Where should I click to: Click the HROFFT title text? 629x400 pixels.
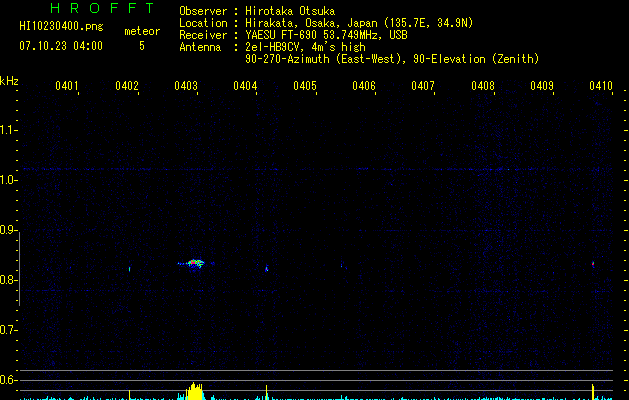coord(102,8)
